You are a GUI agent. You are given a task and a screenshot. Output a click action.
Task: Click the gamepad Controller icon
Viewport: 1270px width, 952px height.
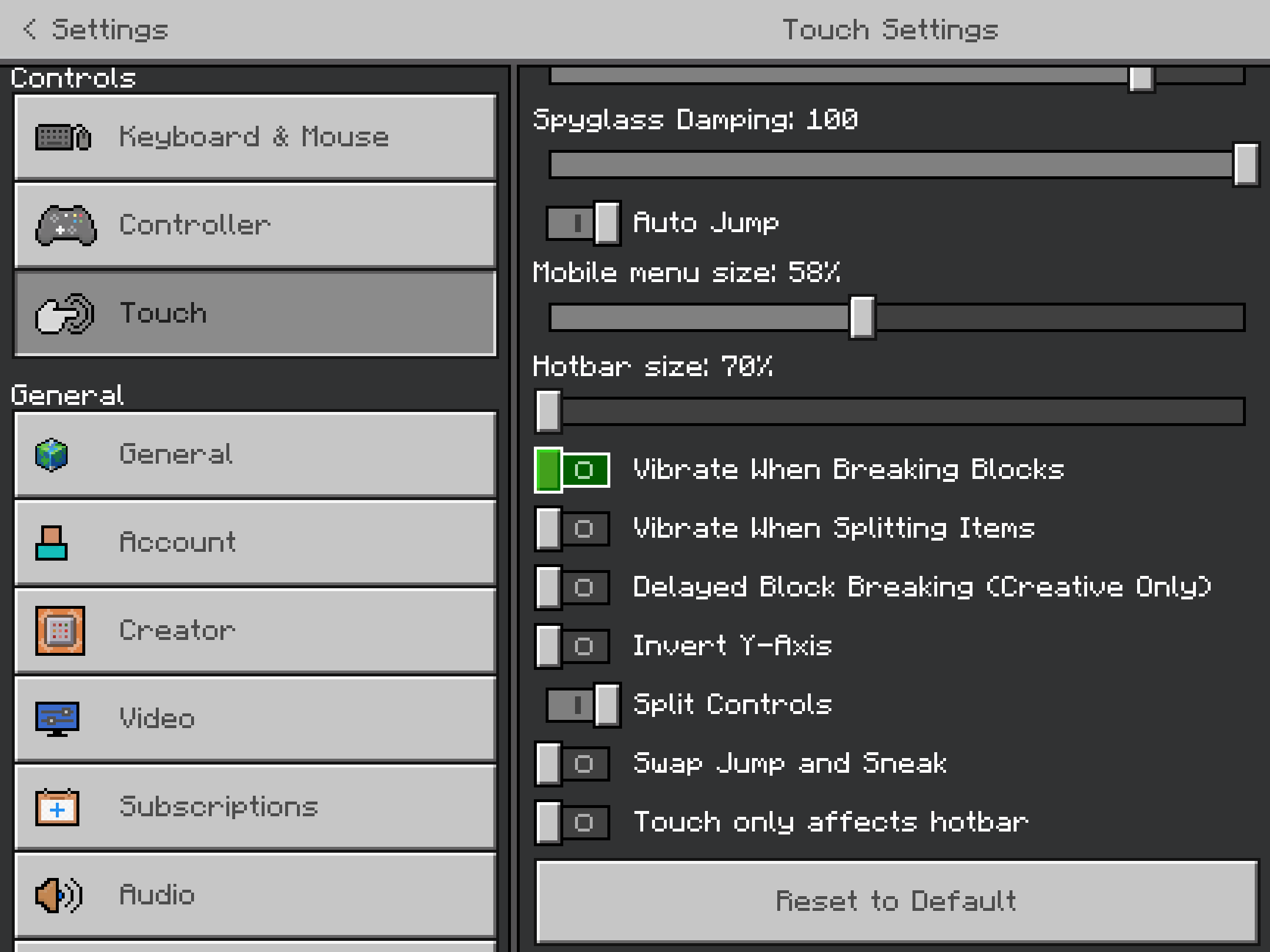(65, 225)
